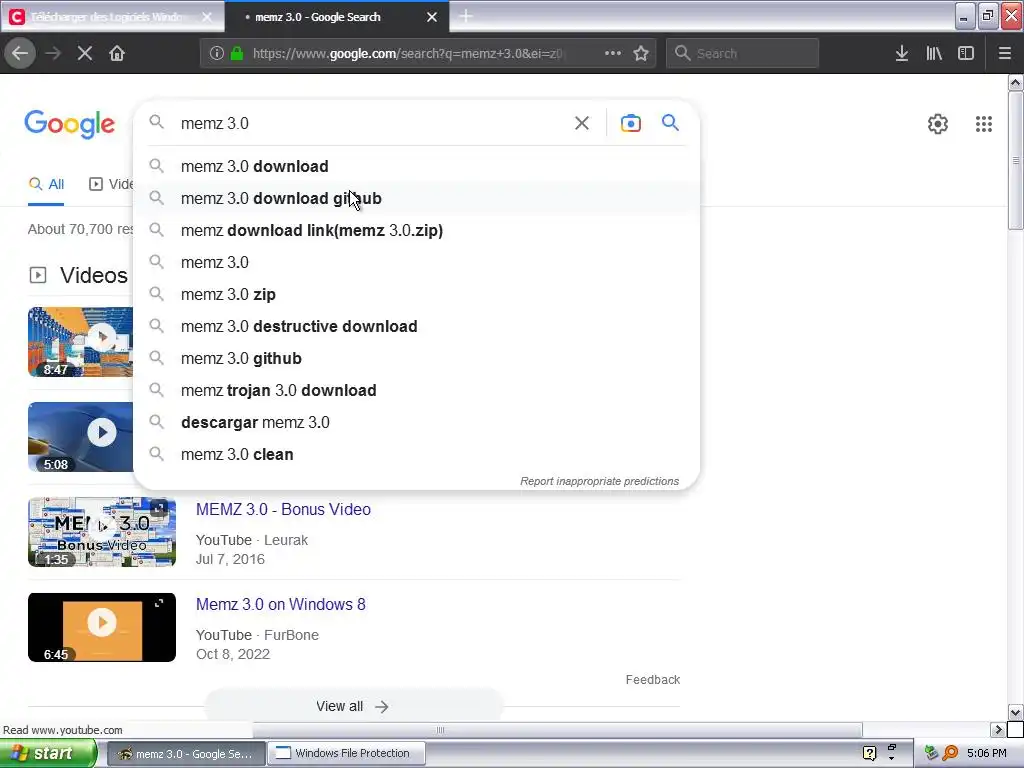This screenshot has height=768, width=1024.
Task: Bookmark this page with the star
Action: tap(641, 53)
